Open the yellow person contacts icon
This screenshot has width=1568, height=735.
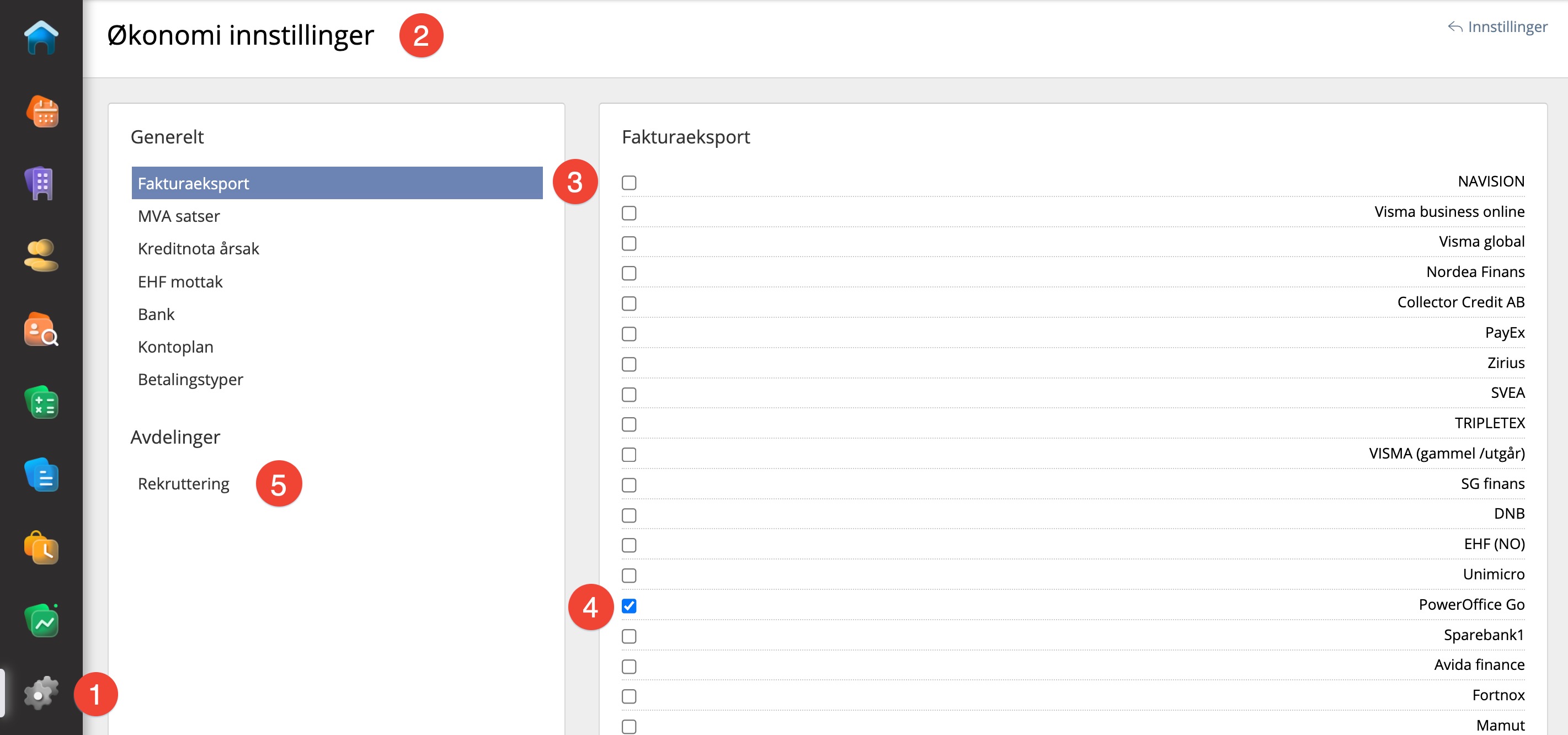coord(41,255)
